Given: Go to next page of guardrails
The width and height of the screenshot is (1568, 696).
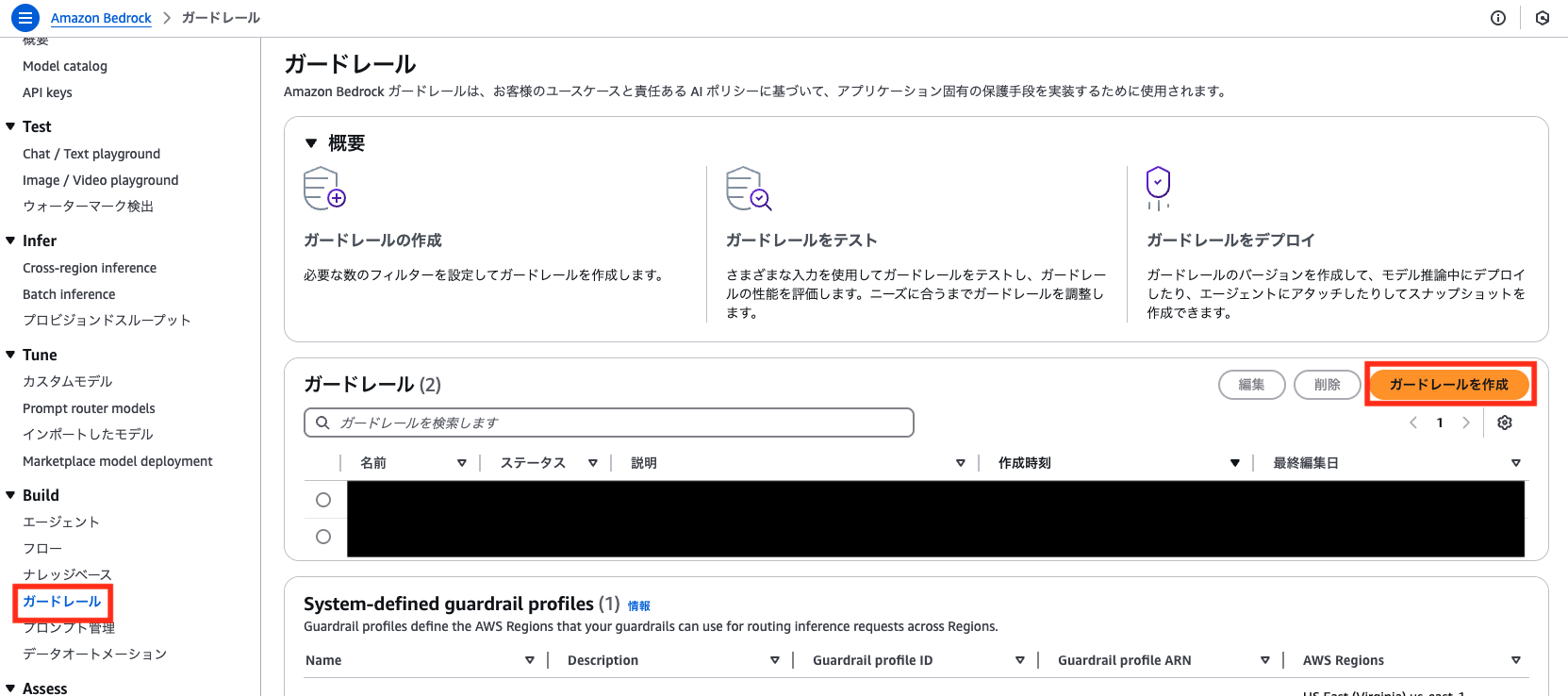Looking at the screenshot, I should (1466, 423).
